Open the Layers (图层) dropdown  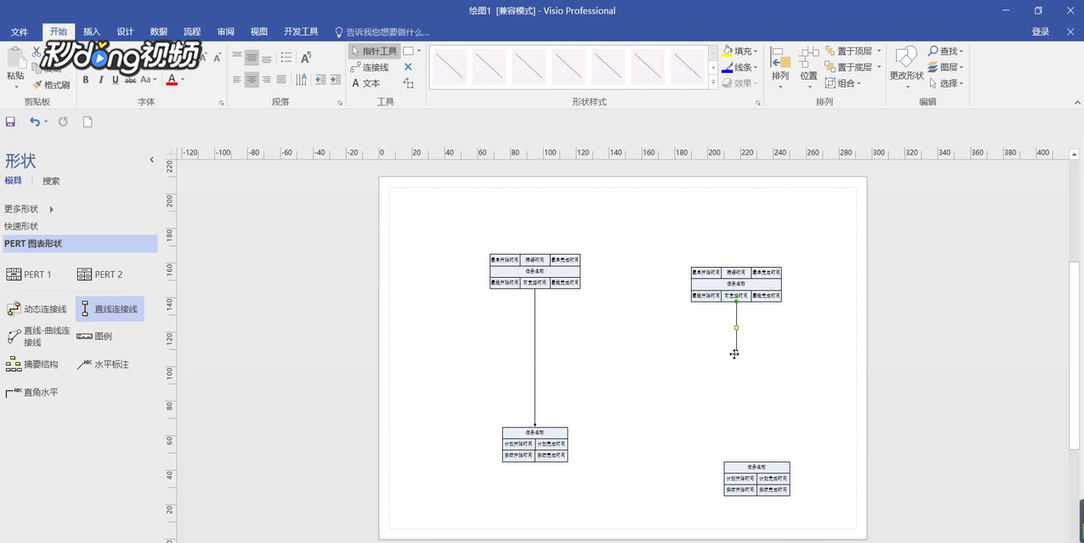click(x=945, y=67)
